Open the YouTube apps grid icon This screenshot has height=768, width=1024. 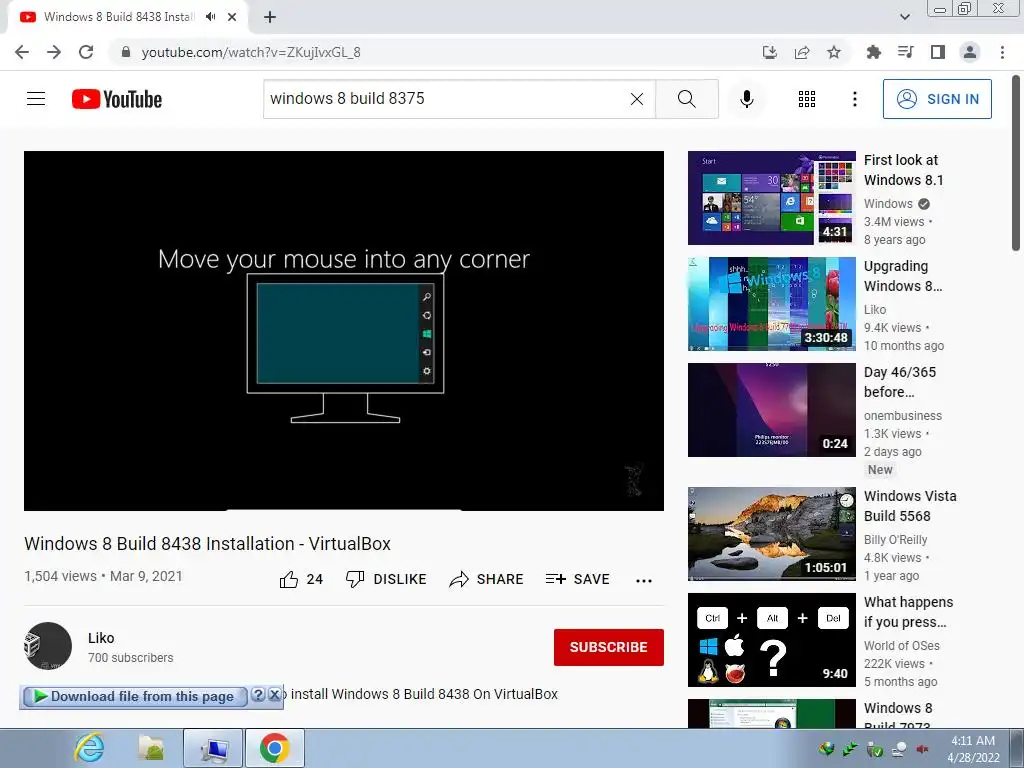pos(807,99)
